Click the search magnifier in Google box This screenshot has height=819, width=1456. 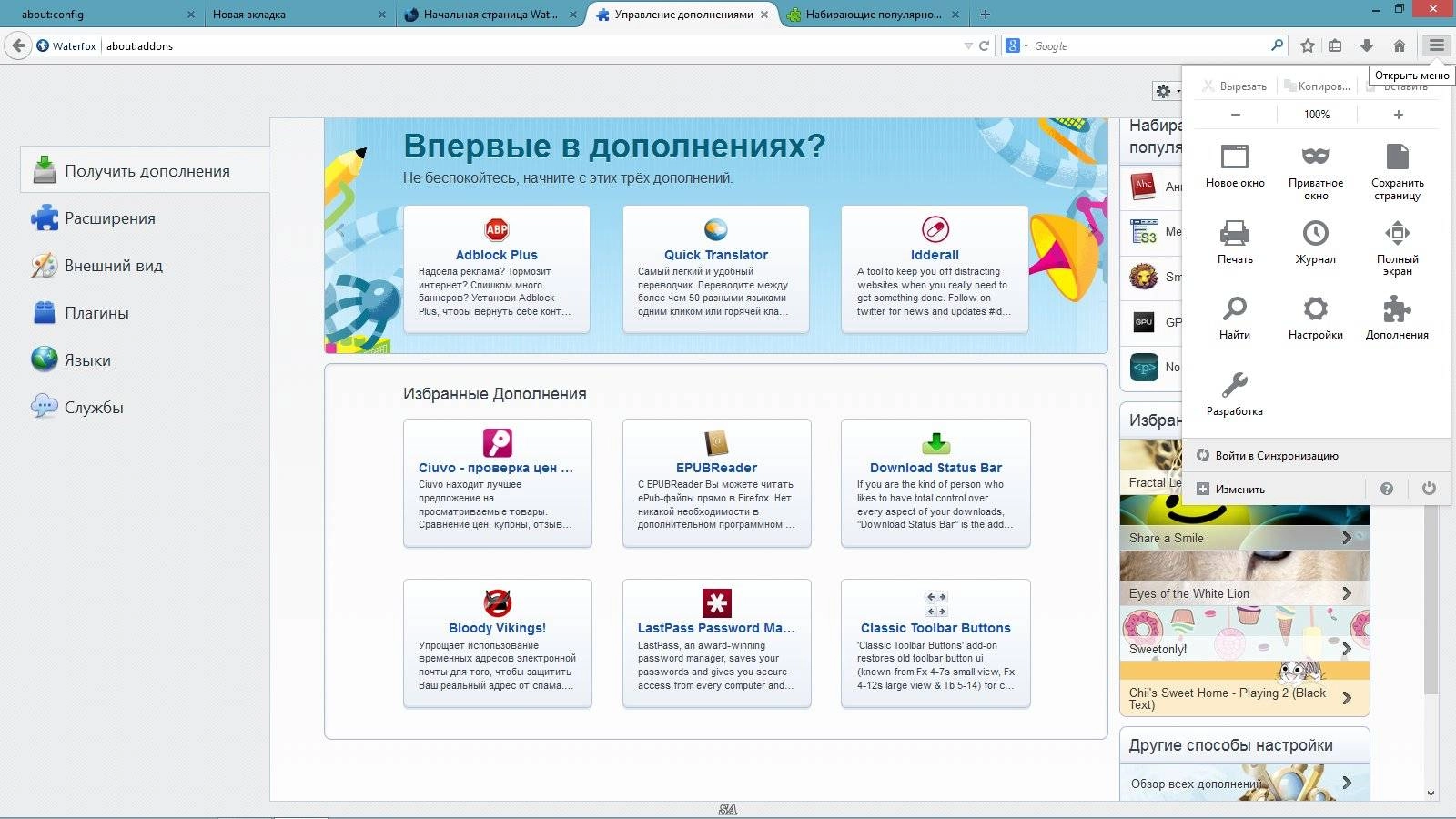pos(1277,45)
